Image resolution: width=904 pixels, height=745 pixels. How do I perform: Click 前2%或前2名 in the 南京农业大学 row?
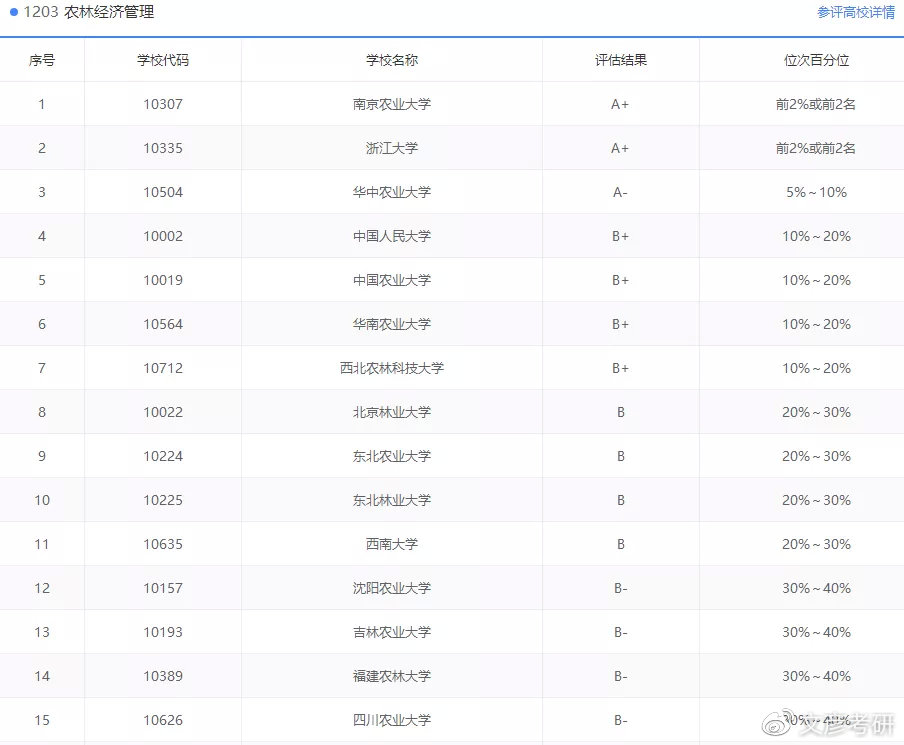(x=816, y=104)
